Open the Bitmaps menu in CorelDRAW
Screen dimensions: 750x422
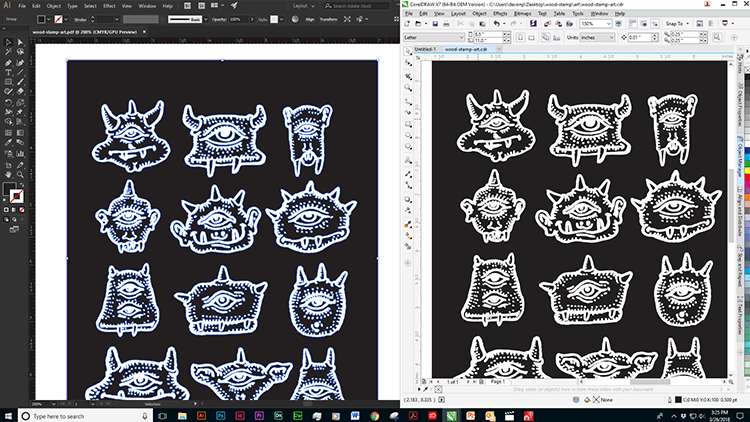[x=522, y=13]
